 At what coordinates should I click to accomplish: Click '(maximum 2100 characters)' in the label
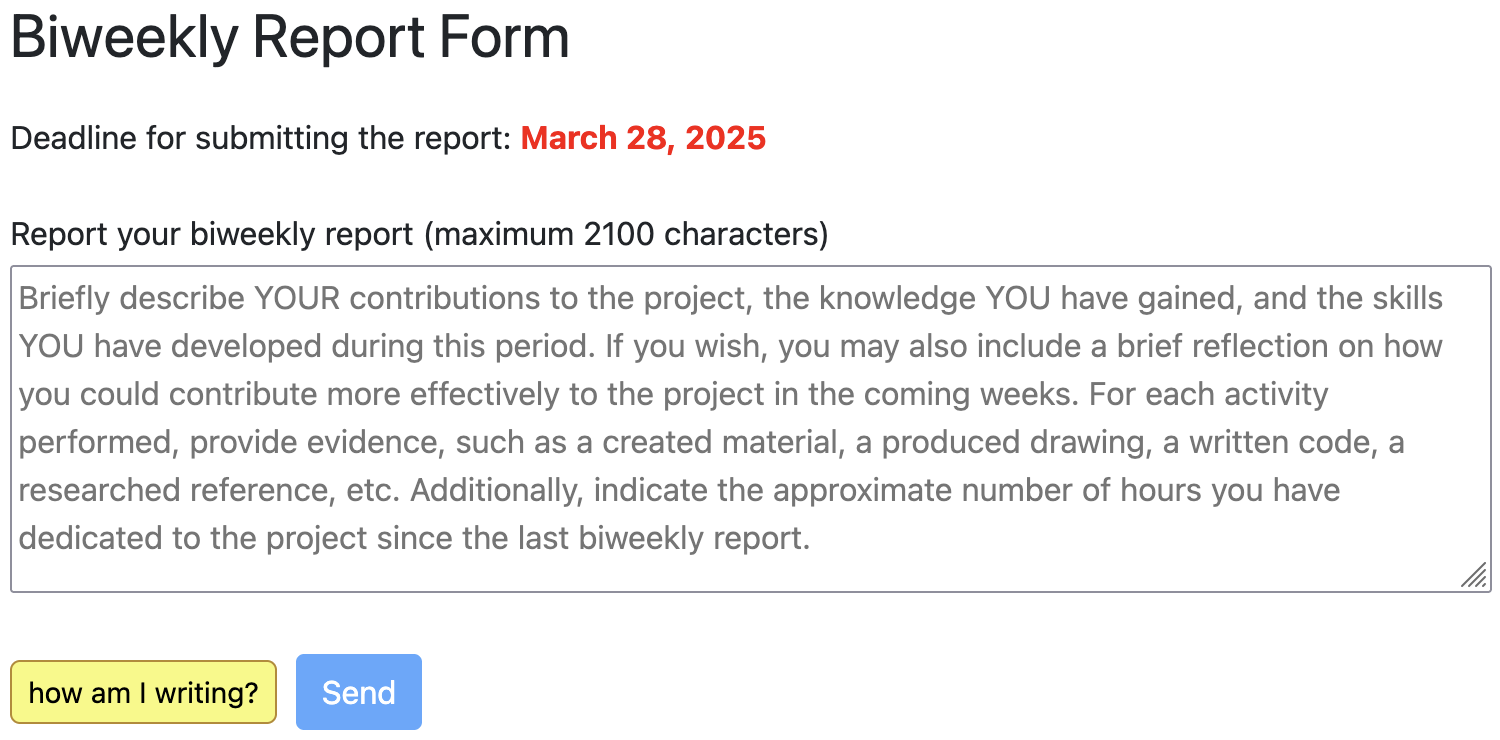click(x=626, y=234)
